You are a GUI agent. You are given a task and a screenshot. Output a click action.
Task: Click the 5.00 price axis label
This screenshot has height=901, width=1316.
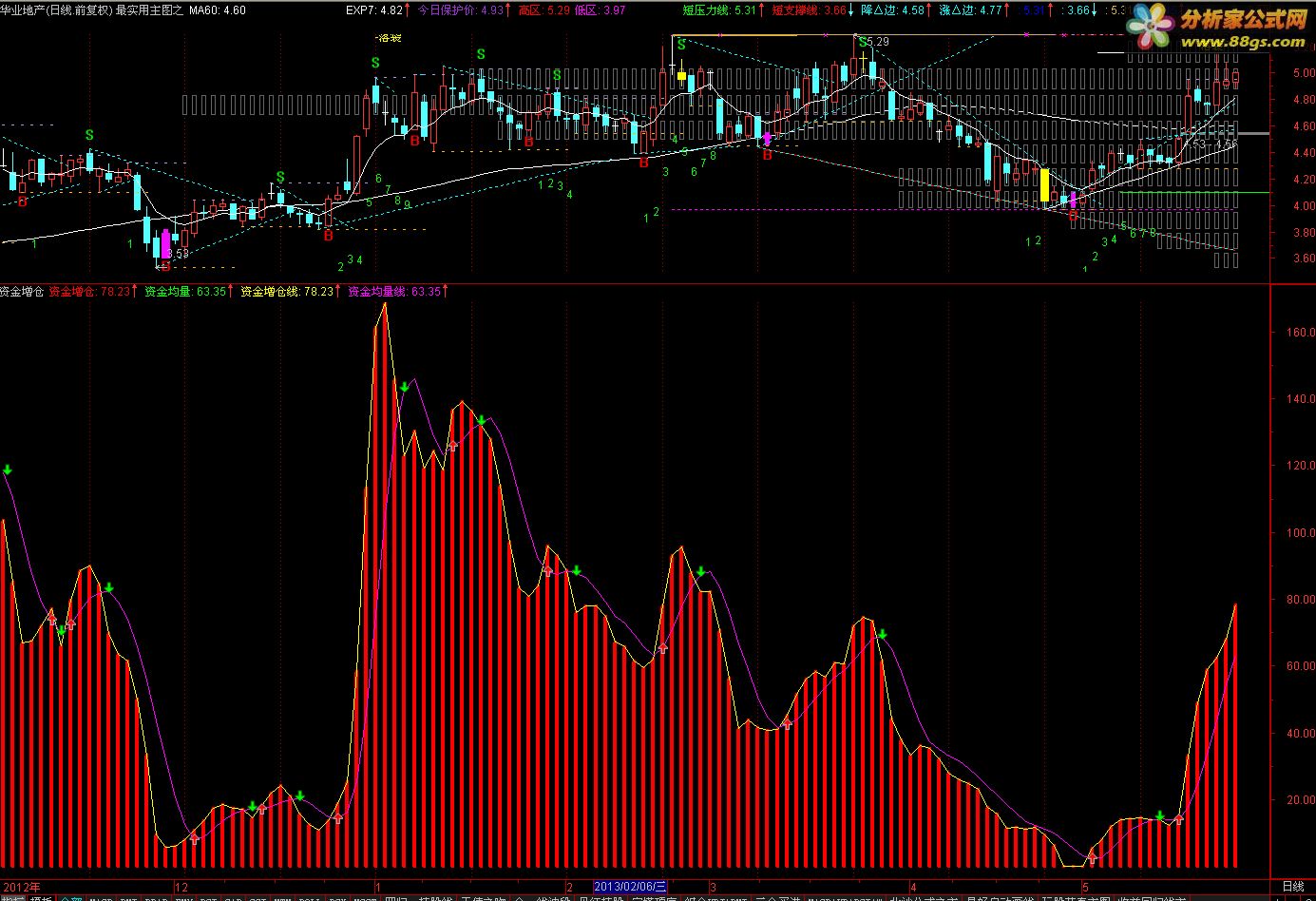click(1304, 73)
